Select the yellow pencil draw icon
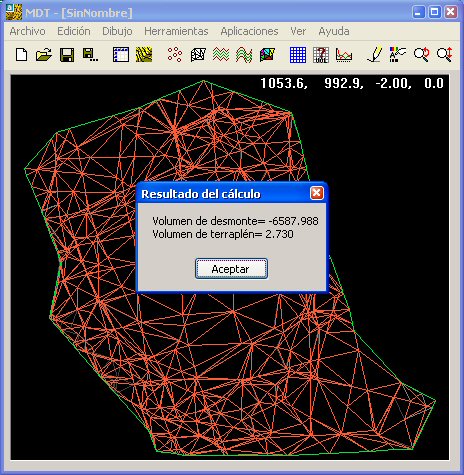The width and height of the screenshot is (464, 475). tap(375, 55)
